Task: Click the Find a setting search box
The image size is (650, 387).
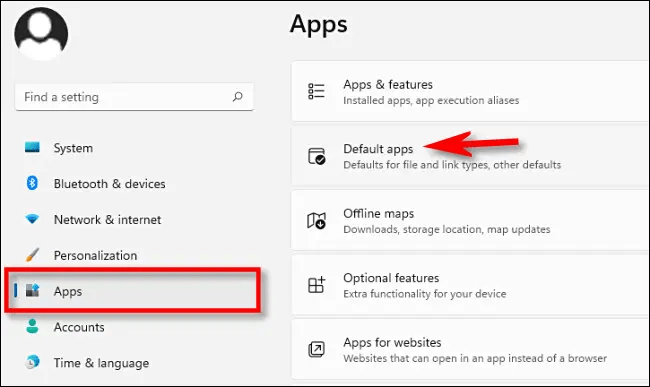Action: pos(134,97)
